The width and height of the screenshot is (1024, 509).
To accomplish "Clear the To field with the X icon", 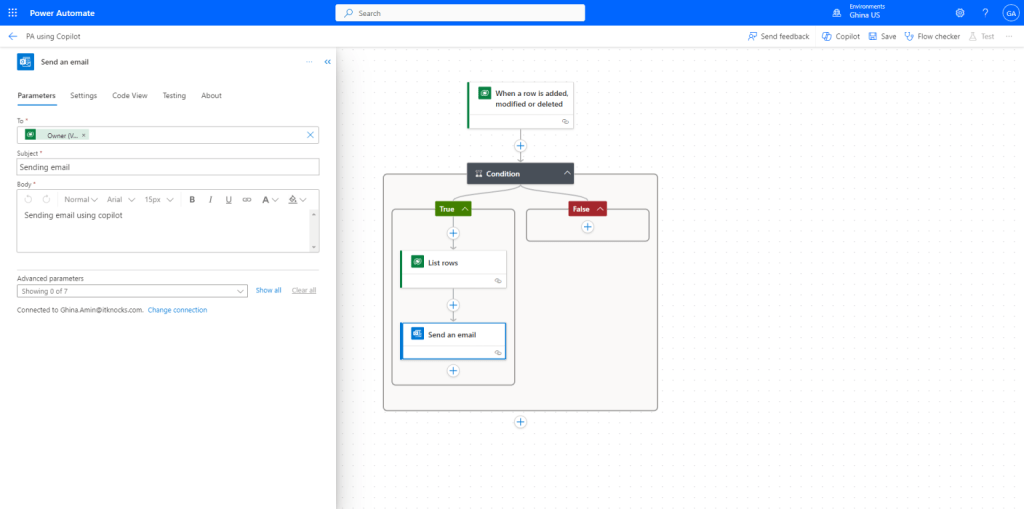I will pyautogui.click(x=310, y=135).
